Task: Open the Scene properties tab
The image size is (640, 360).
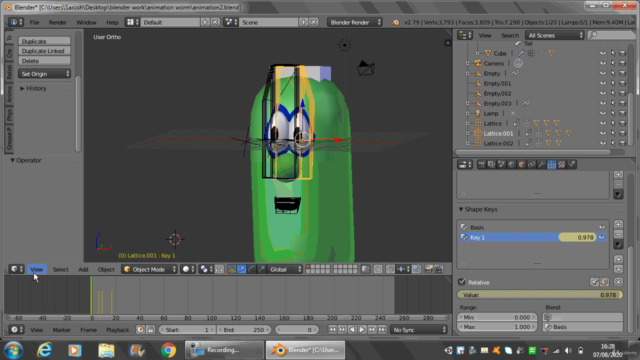Action: (x=501, y=164)
